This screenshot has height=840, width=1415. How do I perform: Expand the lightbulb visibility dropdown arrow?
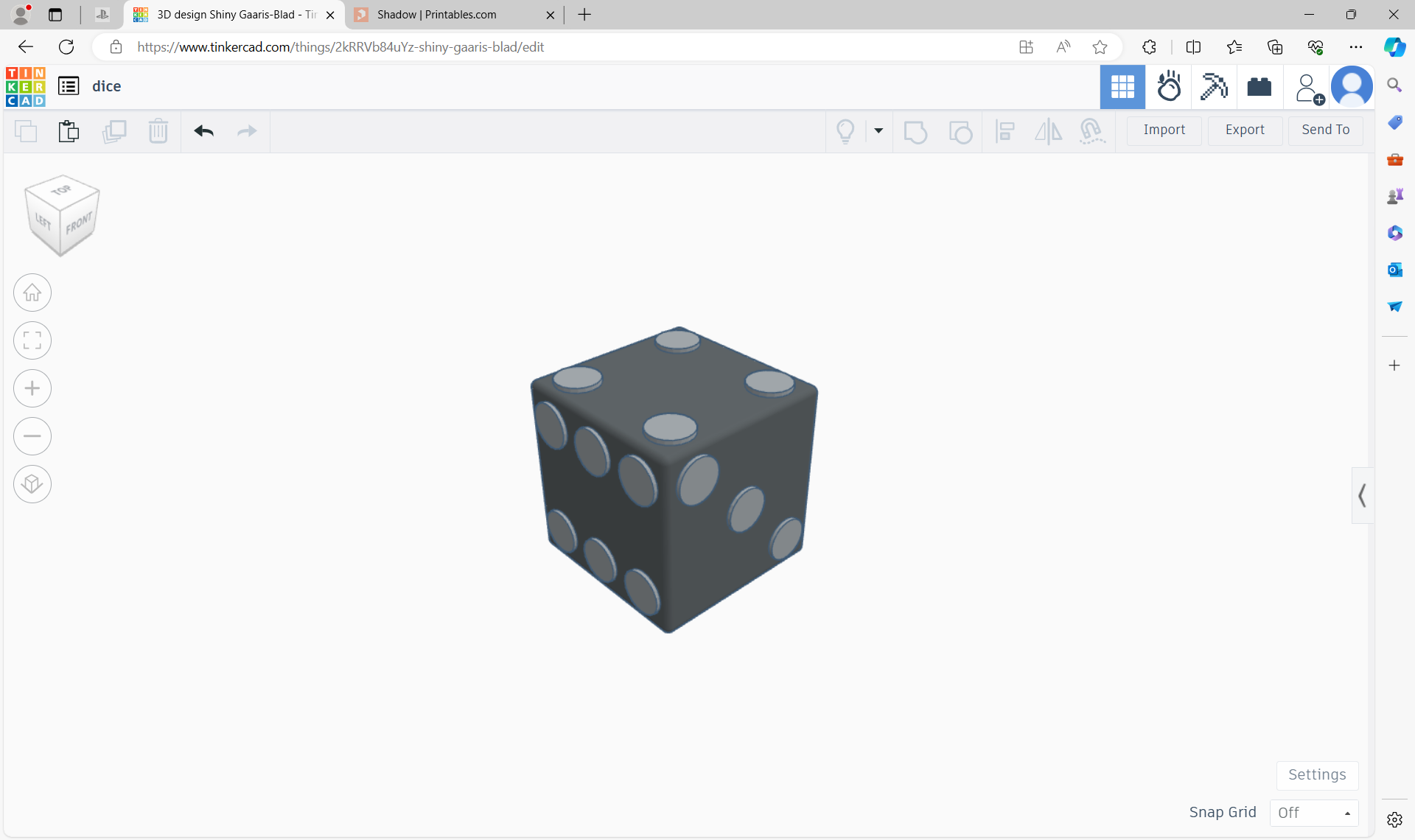click(878, 130)
